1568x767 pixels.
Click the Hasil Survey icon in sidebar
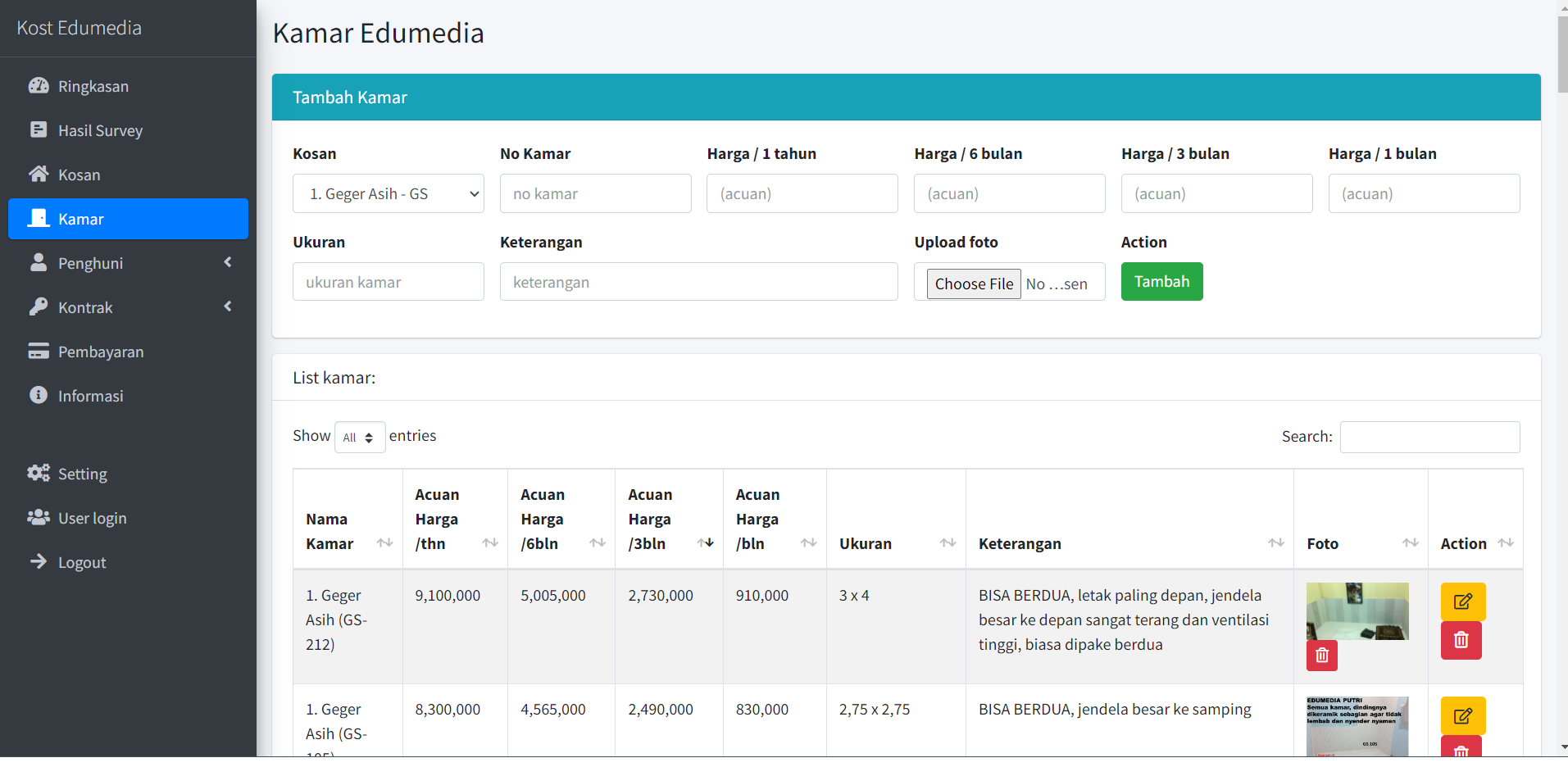click(x=39, y=130)
